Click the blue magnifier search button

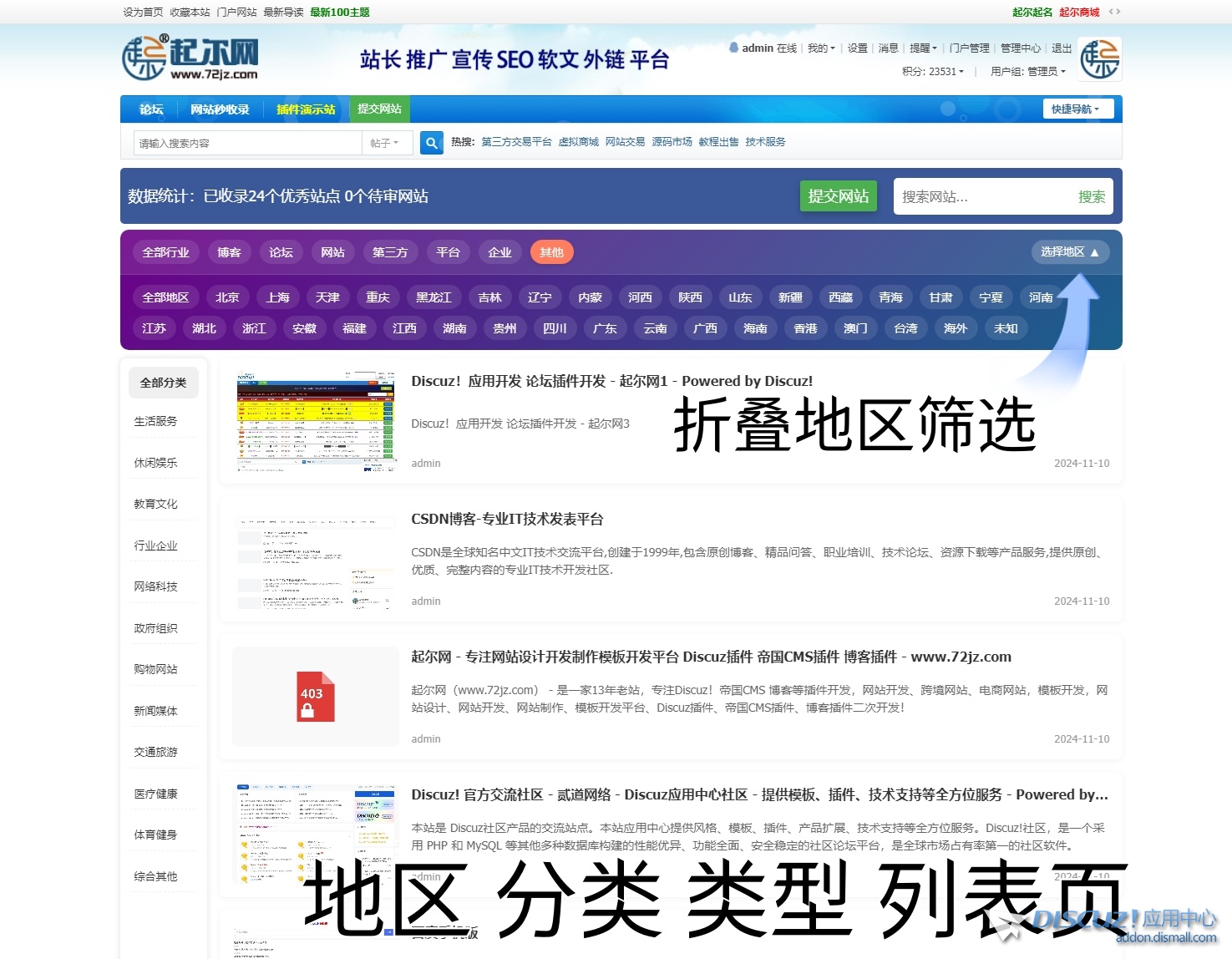pos(431,143)
